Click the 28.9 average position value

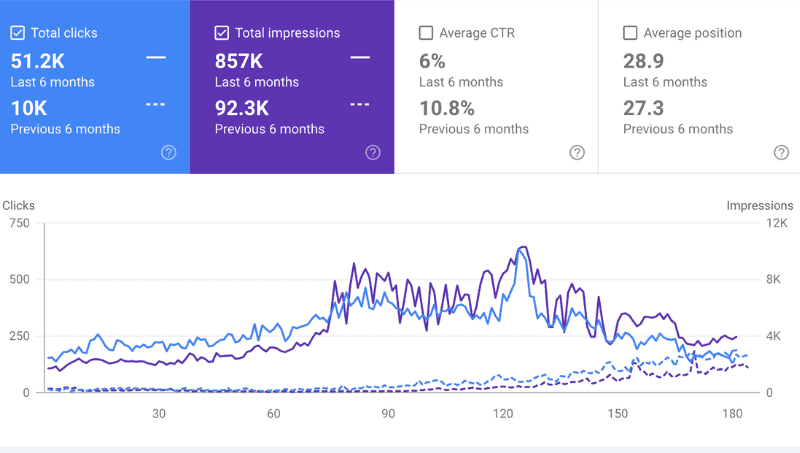point(643,61)
